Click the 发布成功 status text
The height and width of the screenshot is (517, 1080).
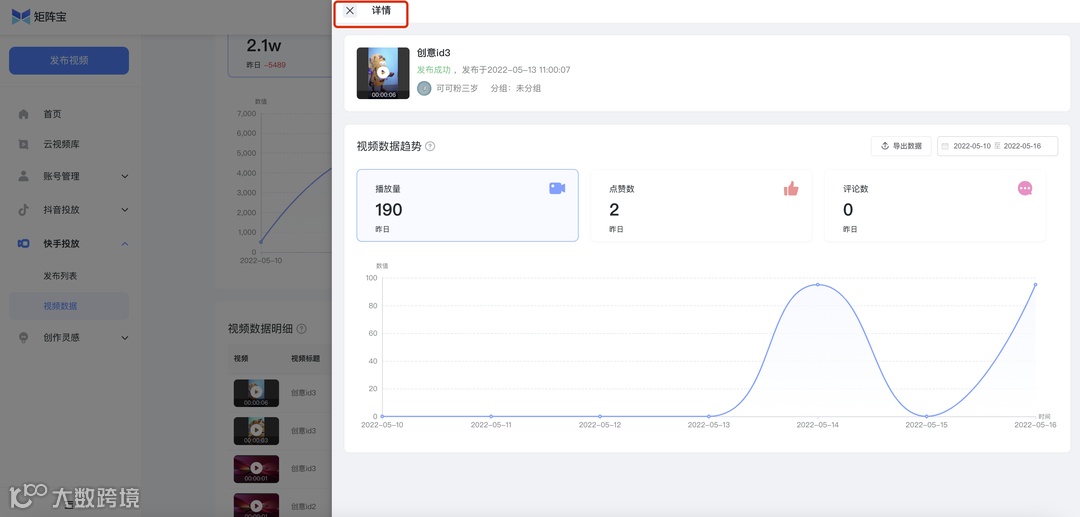434,70
